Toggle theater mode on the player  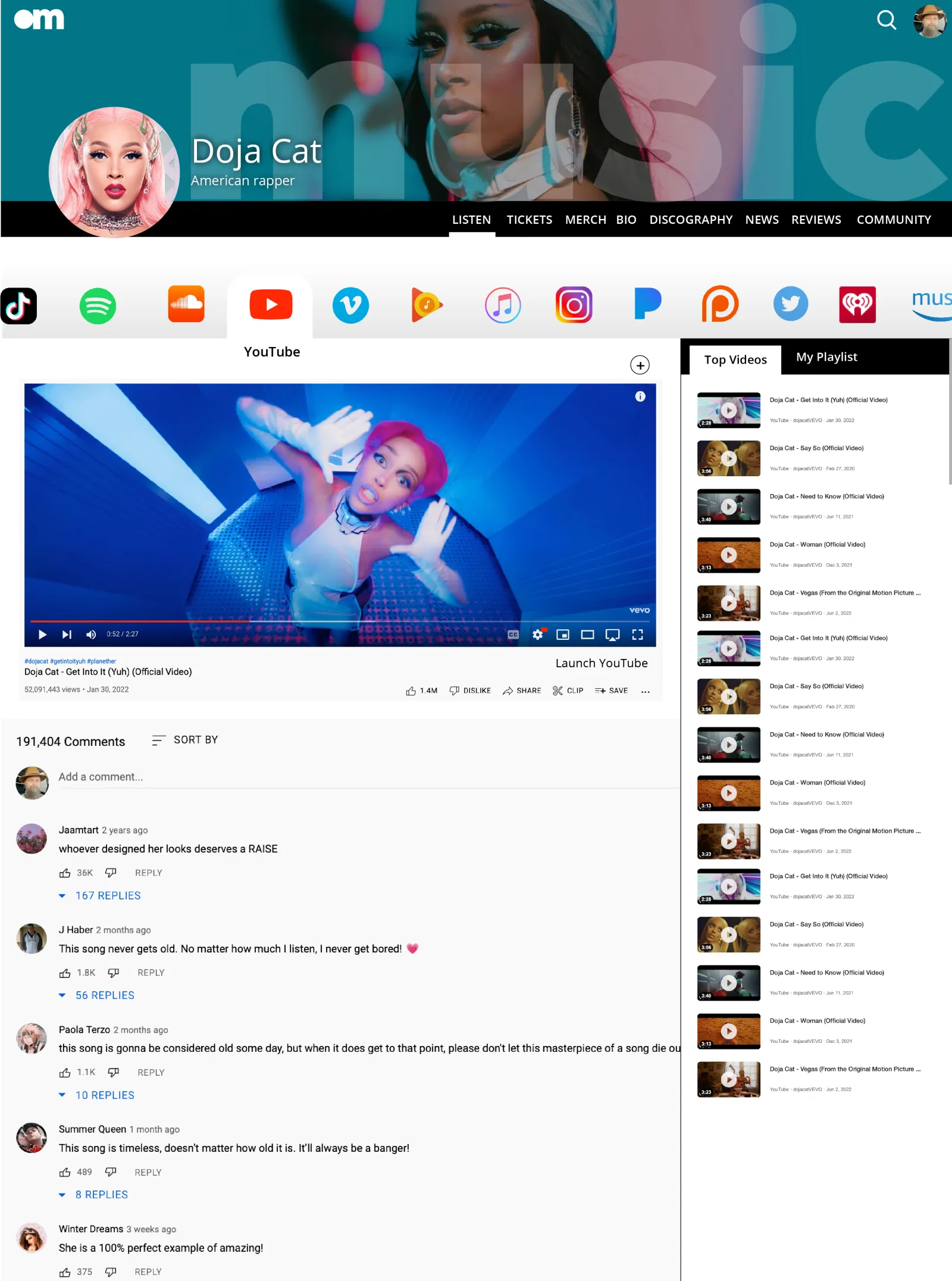588,635
